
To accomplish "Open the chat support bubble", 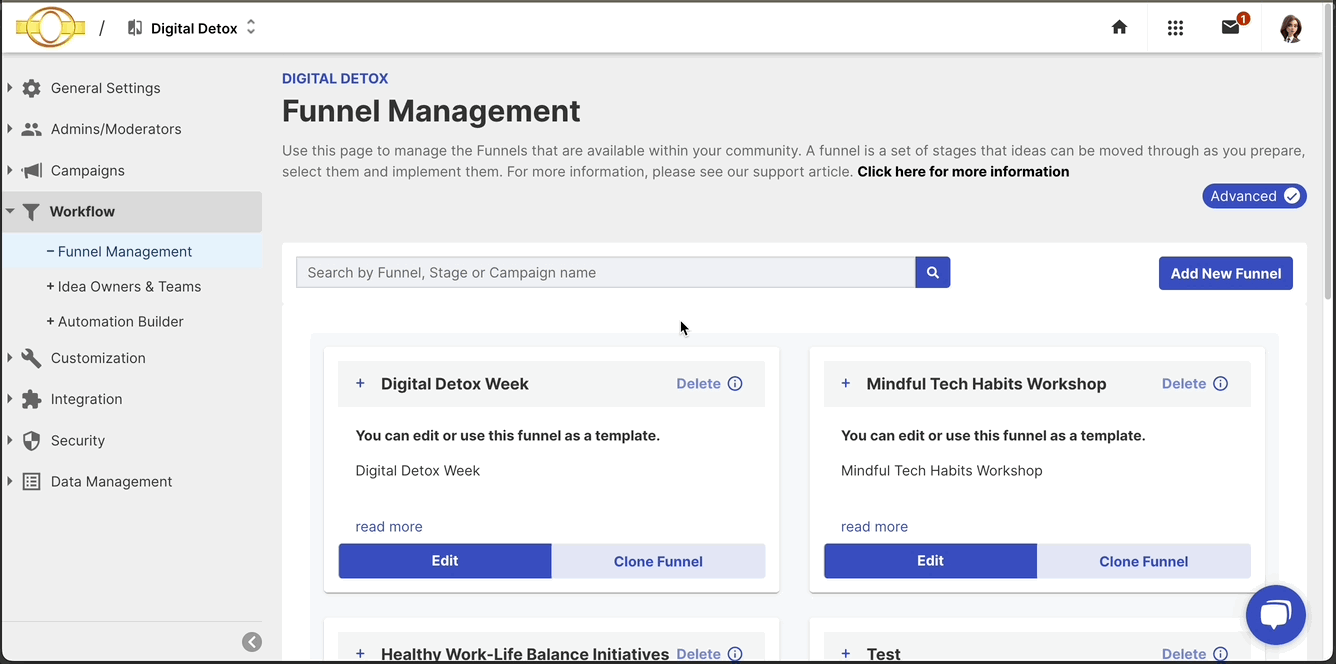I will click(1276, 614).
